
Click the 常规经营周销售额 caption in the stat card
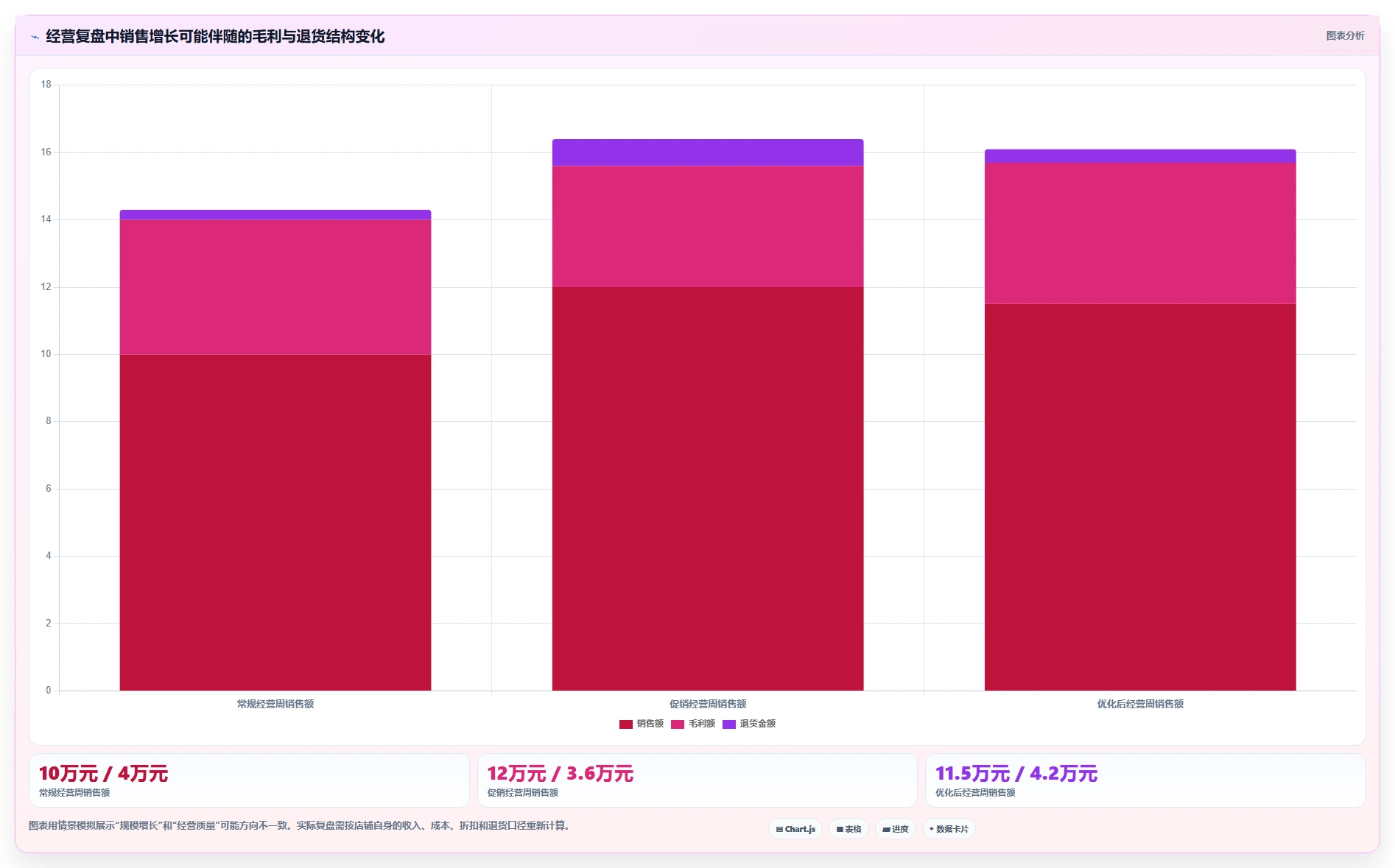[74, 793]
